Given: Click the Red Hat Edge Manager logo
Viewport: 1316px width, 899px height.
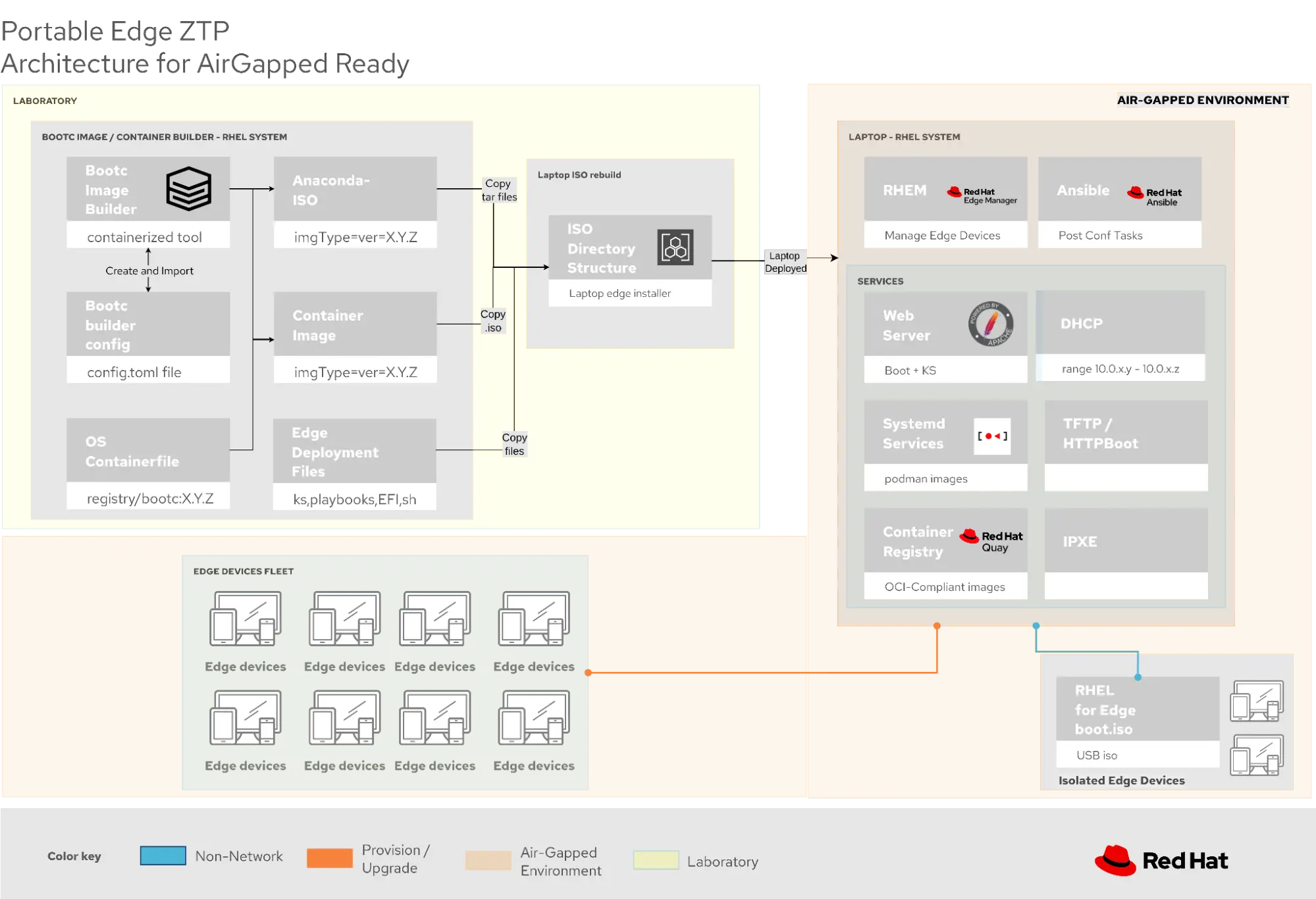Looking at the screenshot, I should (982, 195).
